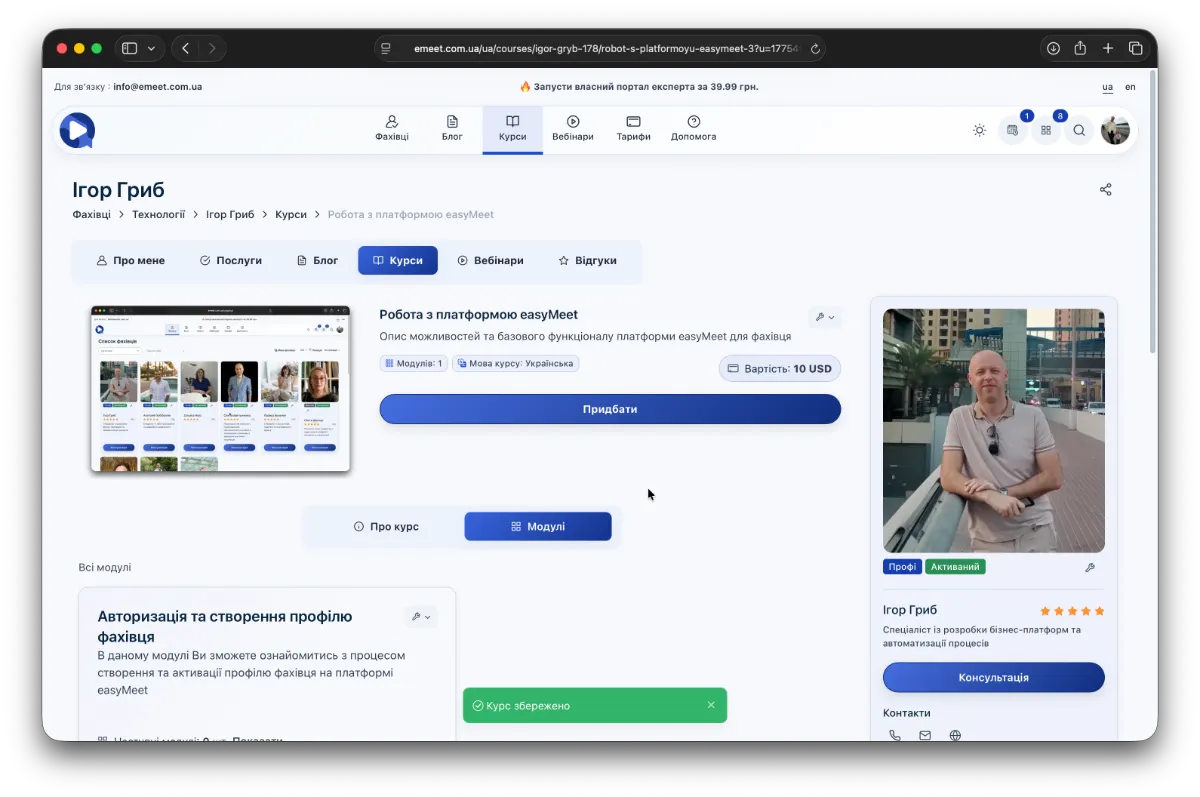
Task: Click the email envelope contact icon
Action: [925, 735]
